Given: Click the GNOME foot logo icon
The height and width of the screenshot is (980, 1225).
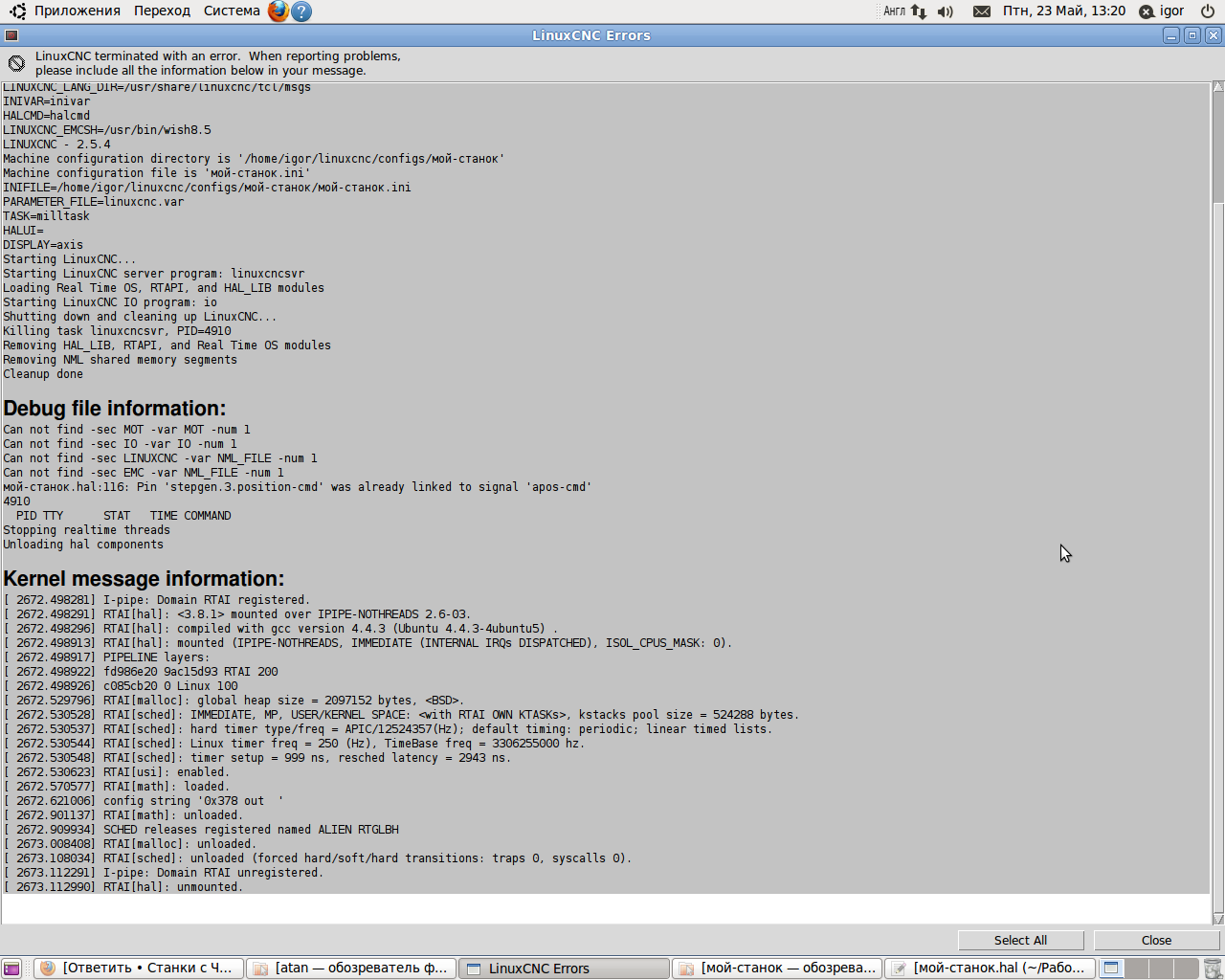Looking at the screenshot, I should [17, 11].
